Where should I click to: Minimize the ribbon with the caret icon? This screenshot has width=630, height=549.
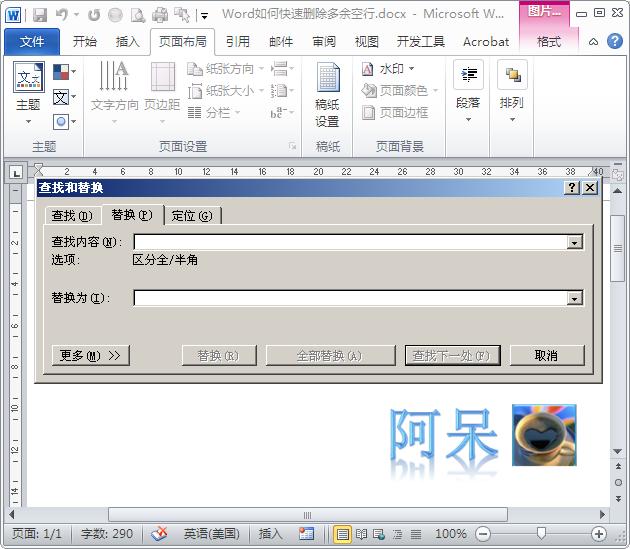(x=593, y=42)
